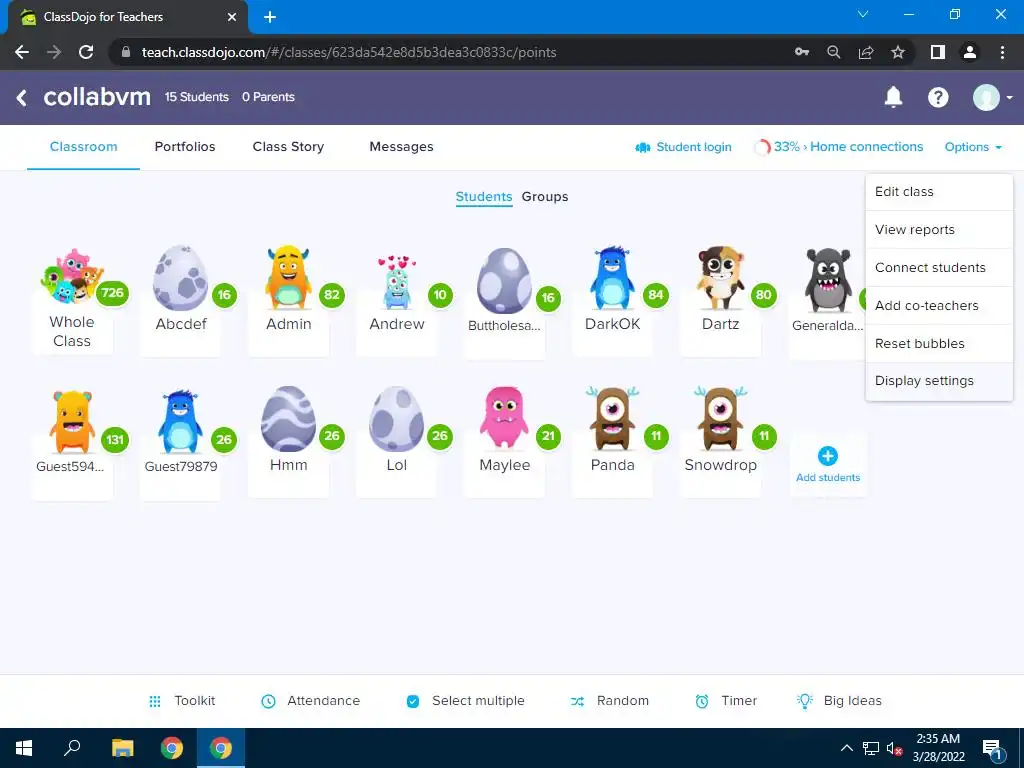
Task: Choose View reports from menu
Action: (x=938, y=230)
